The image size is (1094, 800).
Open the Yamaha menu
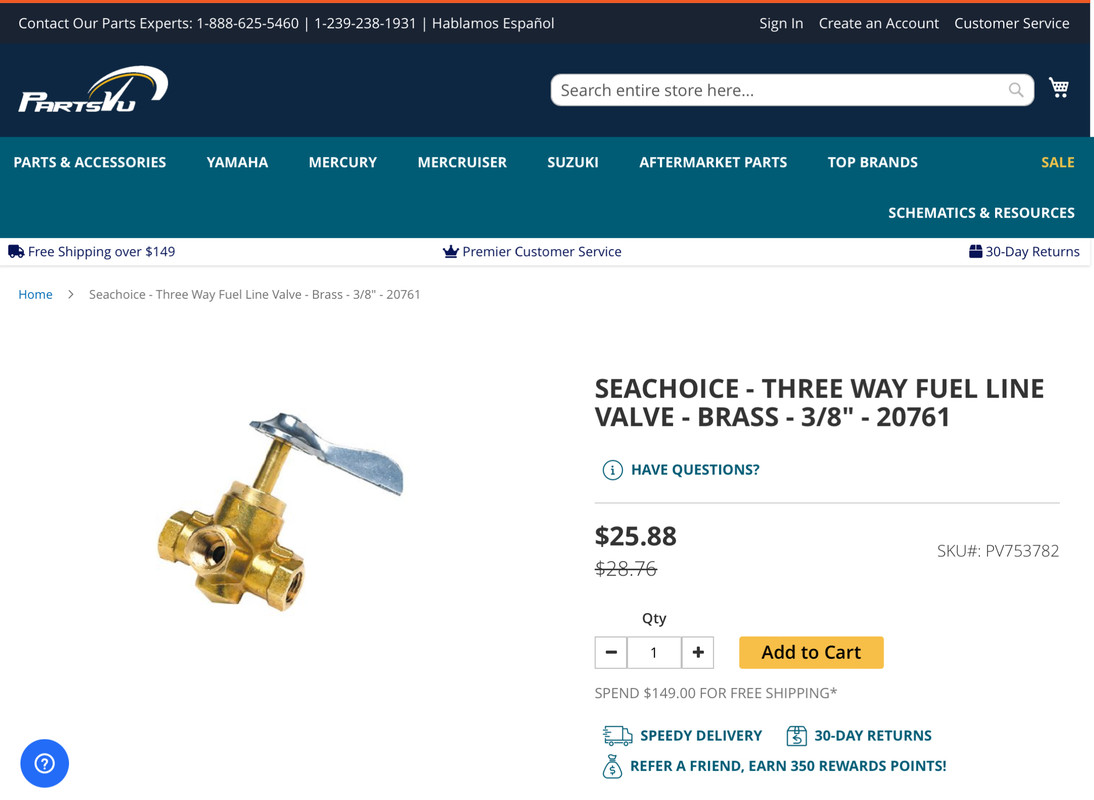(x=237, y=163)
